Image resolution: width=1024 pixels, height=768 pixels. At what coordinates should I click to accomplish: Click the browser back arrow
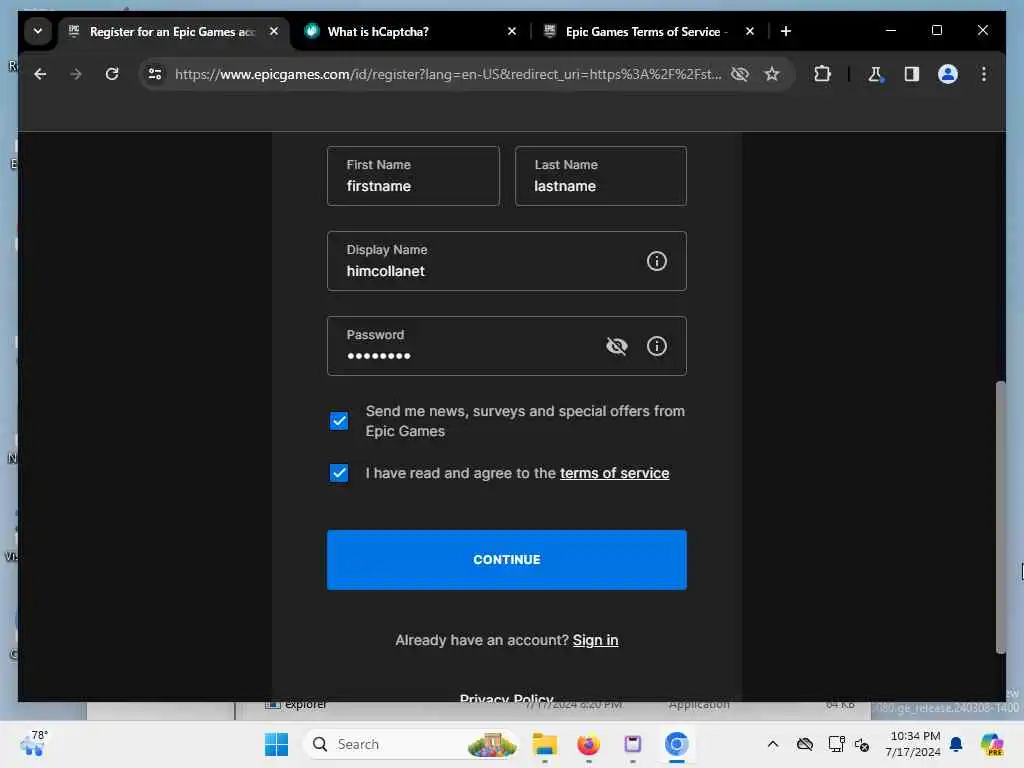tap(40, 74)
